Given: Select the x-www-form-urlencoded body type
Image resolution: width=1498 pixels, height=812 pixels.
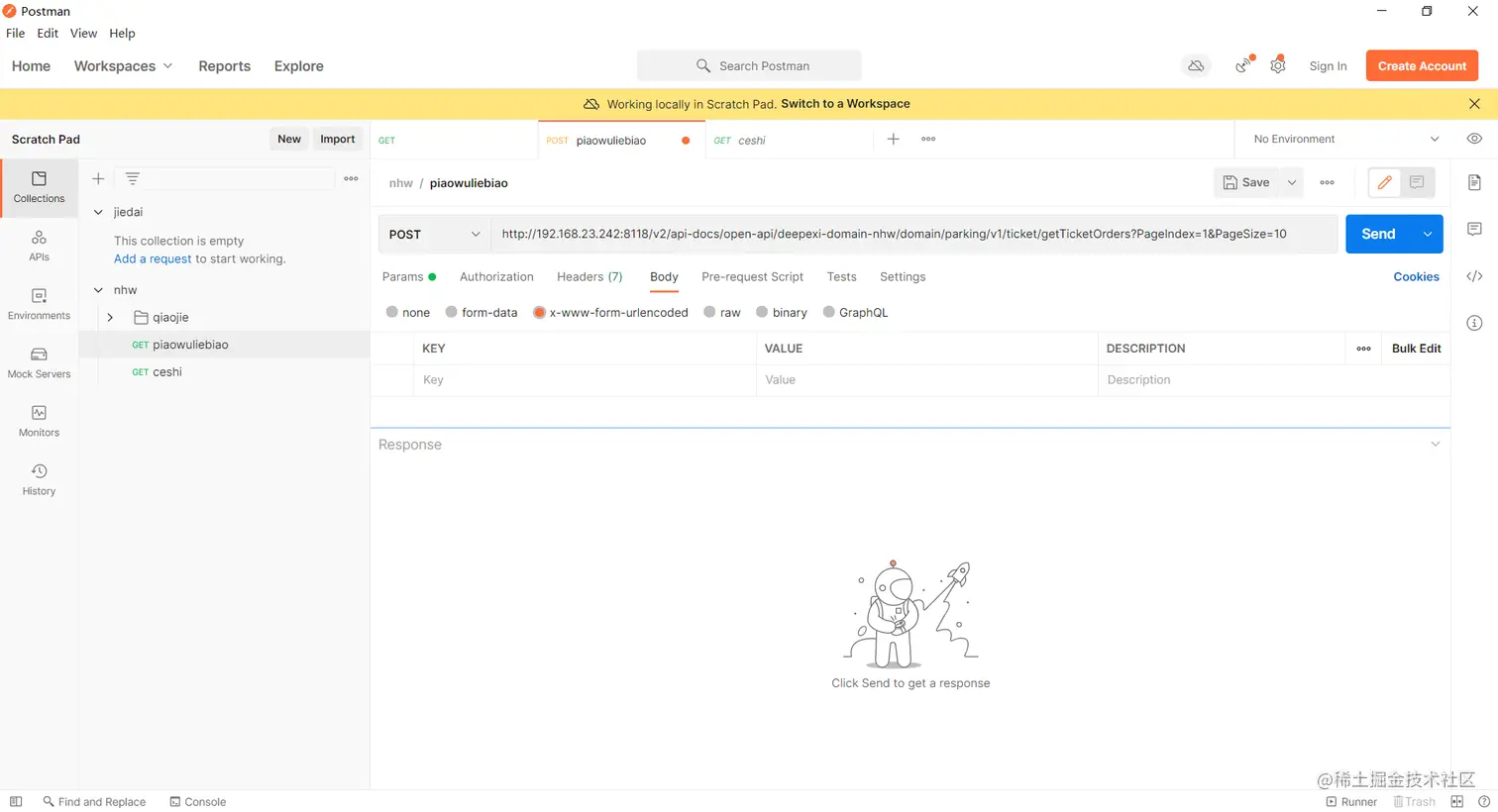Looking at the screenshot, I should pyautogui.click(x=540, y=312).
